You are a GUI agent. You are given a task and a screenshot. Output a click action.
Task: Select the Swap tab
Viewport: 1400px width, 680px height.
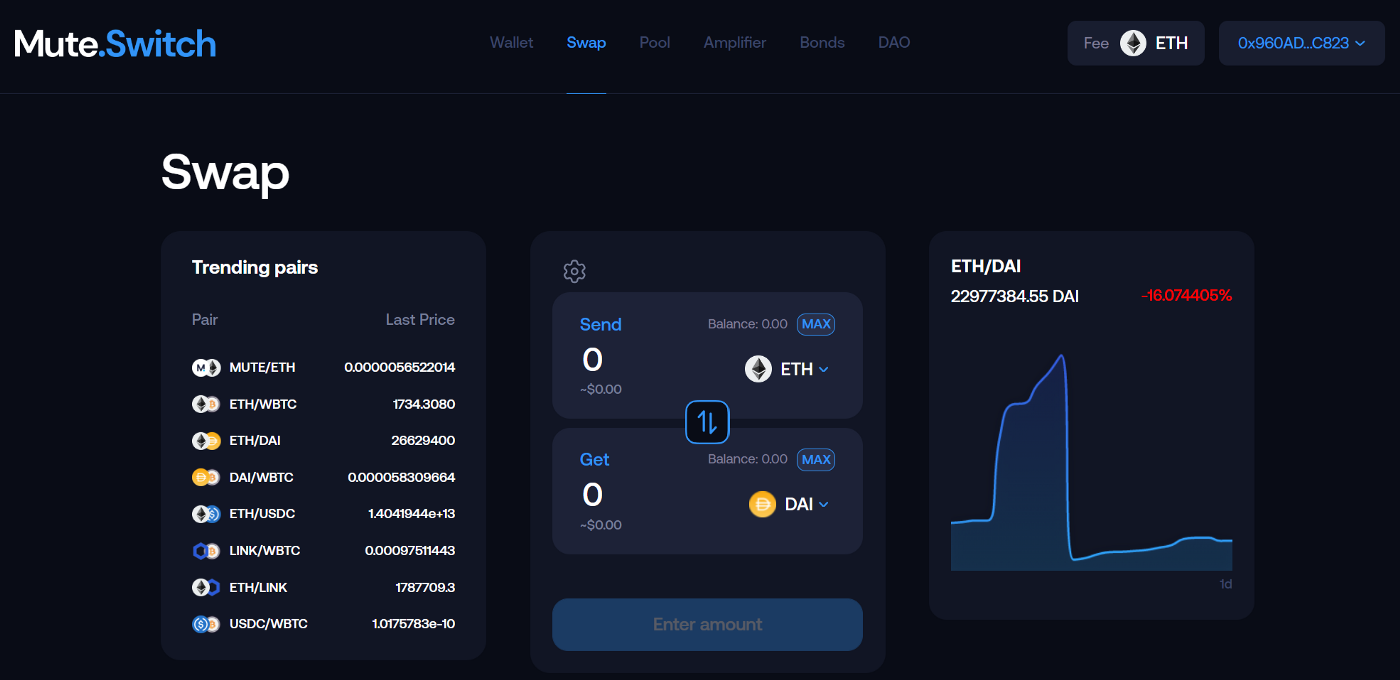pos(586,43)
